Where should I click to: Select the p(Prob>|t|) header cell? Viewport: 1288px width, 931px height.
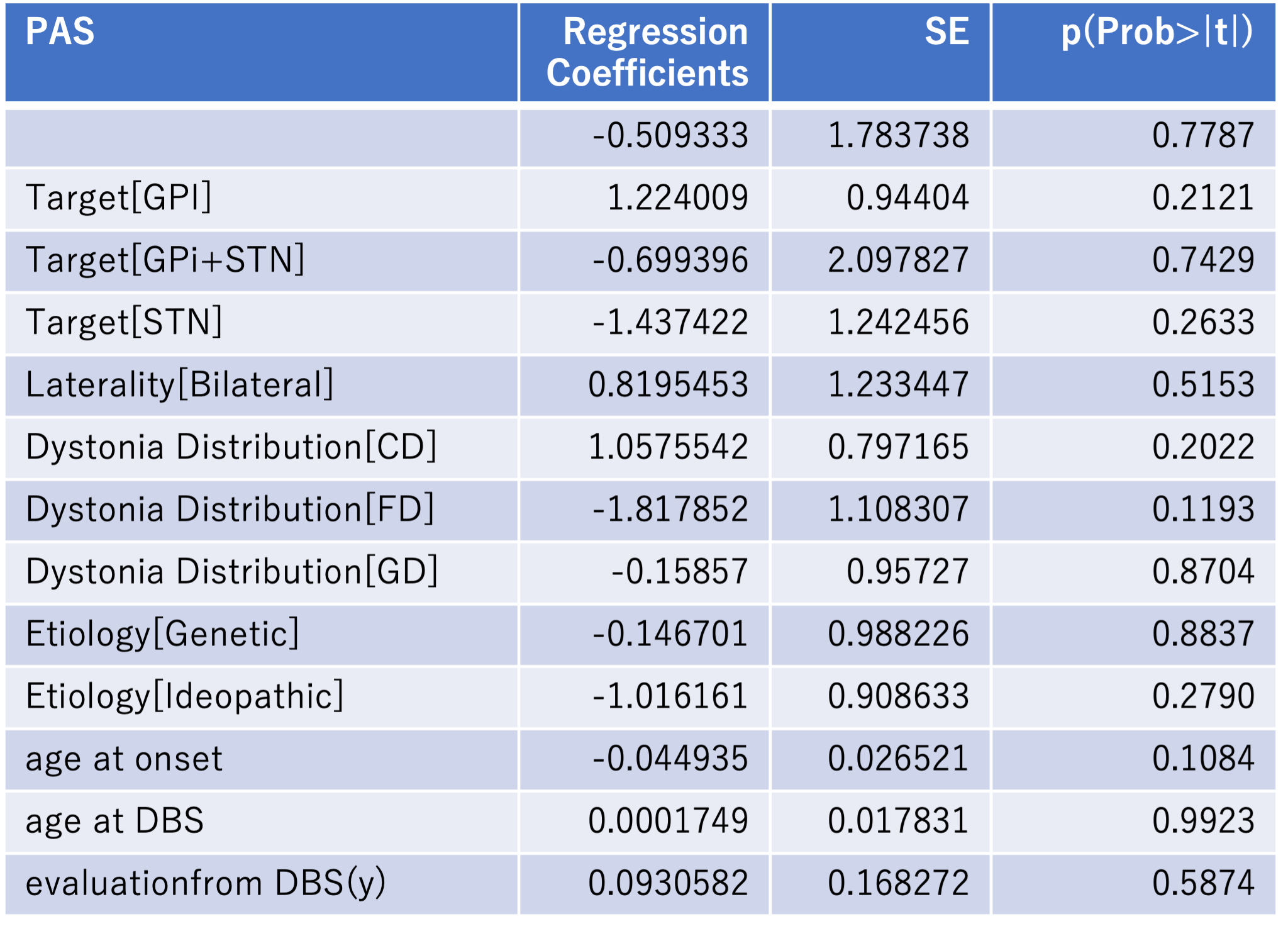click(1156, 31)
